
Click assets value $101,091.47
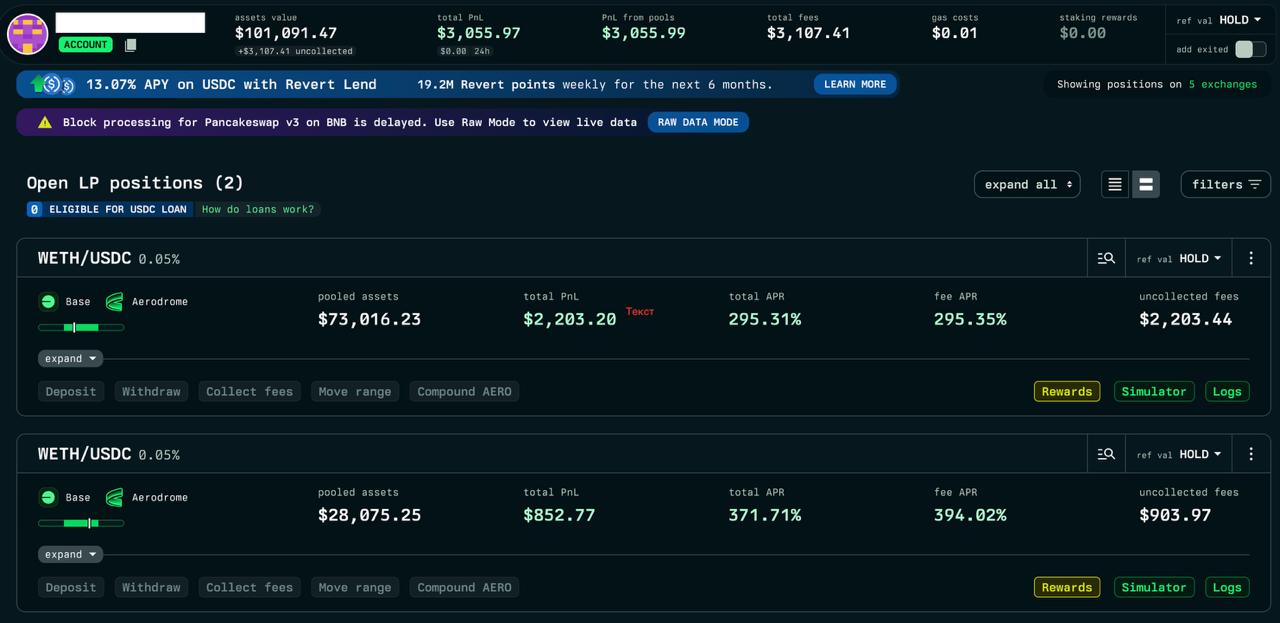click(x=286, y=33)
